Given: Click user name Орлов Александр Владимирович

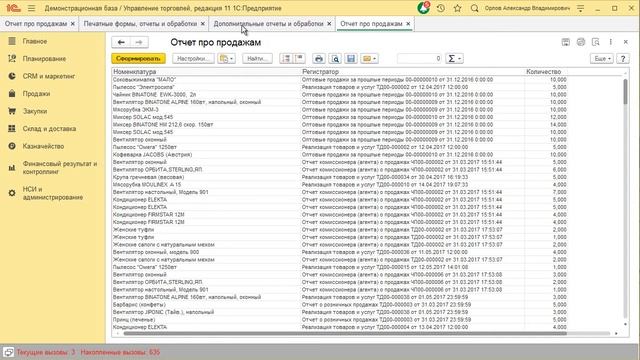Looking at the screenshot, I should pyautogui.click(x=527, y=8).
